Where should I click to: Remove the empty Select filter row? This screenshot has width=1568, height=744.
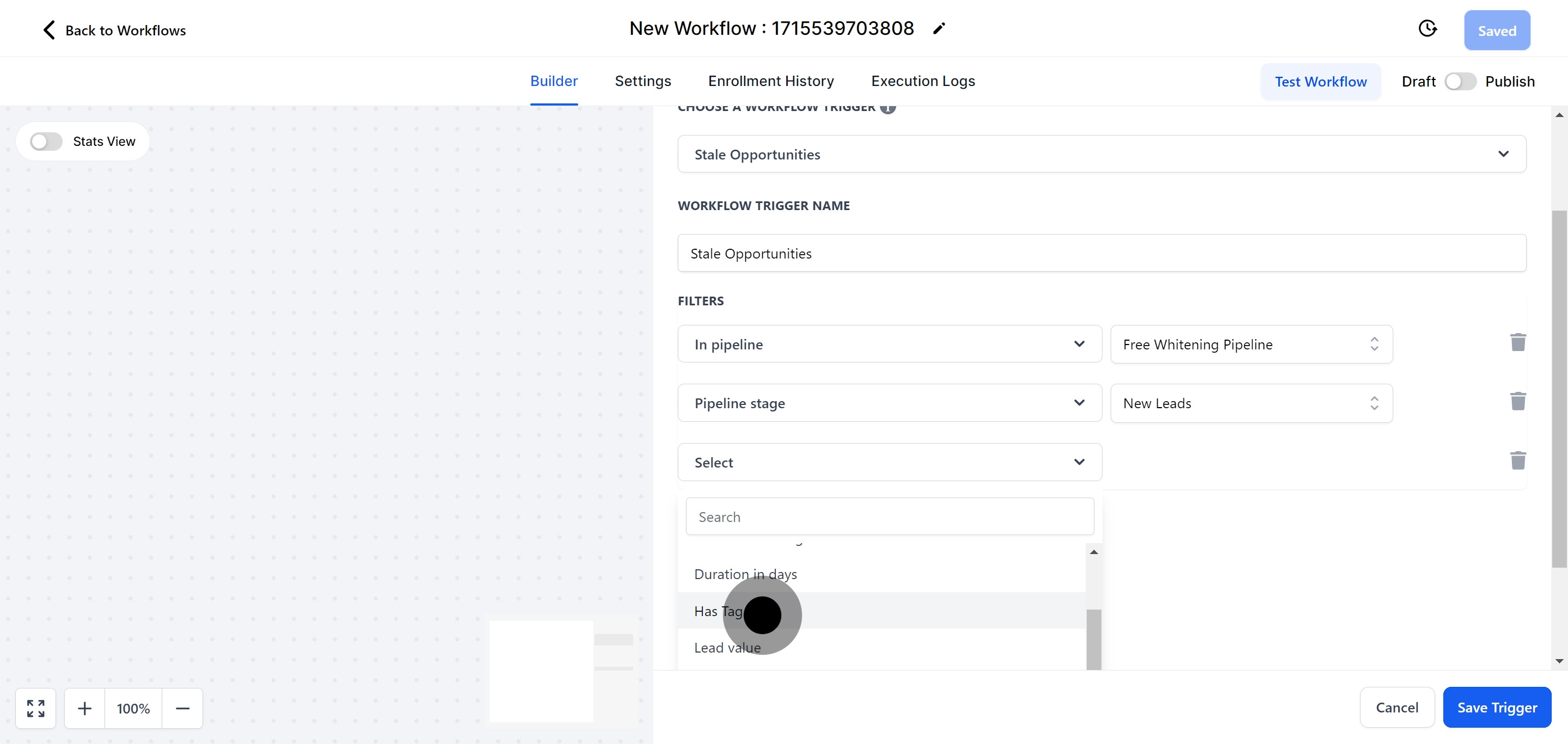[x=1517, y=460]
